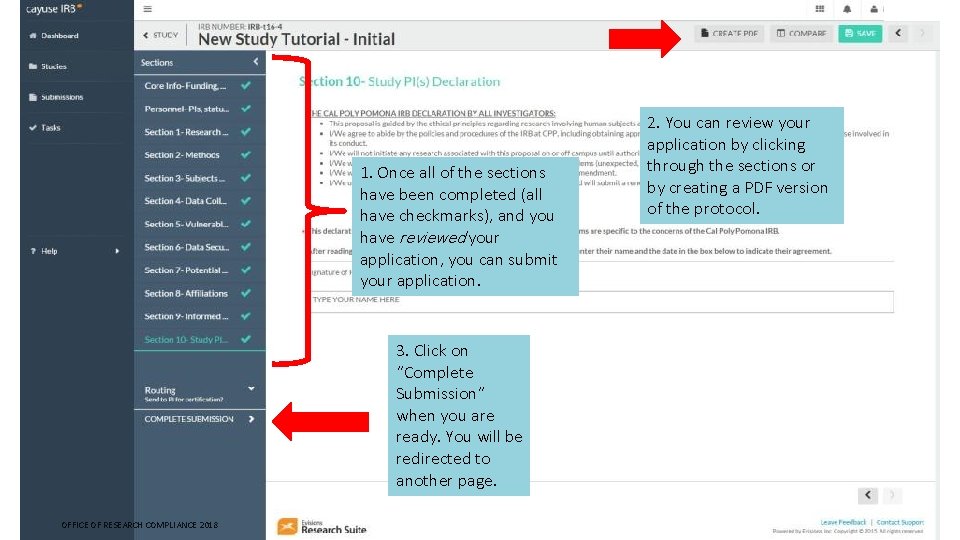Image resolution: width=960 pixels, height=540 pixels.
Task: Click checkmark beside Core Info-Funding
Action: coord(246,86)
